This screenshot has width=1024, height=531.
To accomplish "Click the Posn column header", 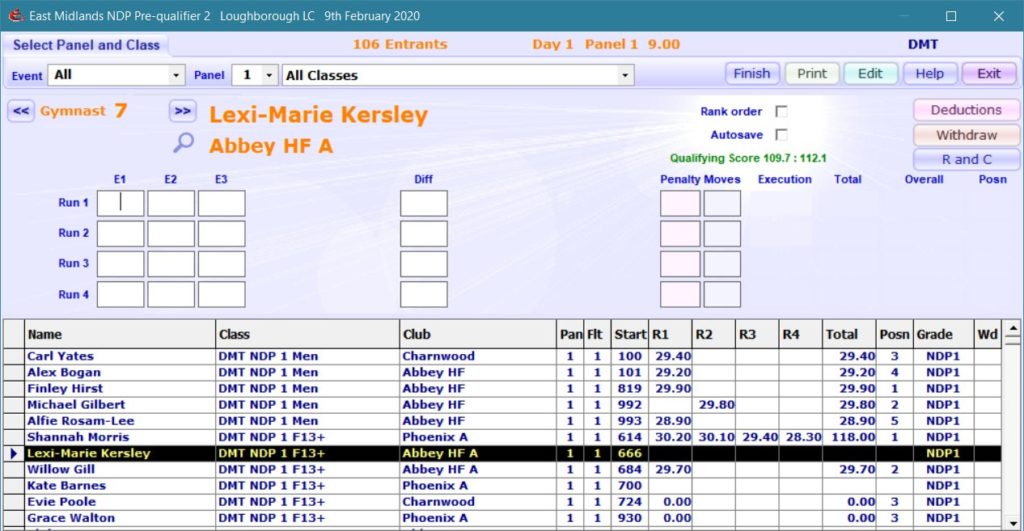I will click(894, 334).
